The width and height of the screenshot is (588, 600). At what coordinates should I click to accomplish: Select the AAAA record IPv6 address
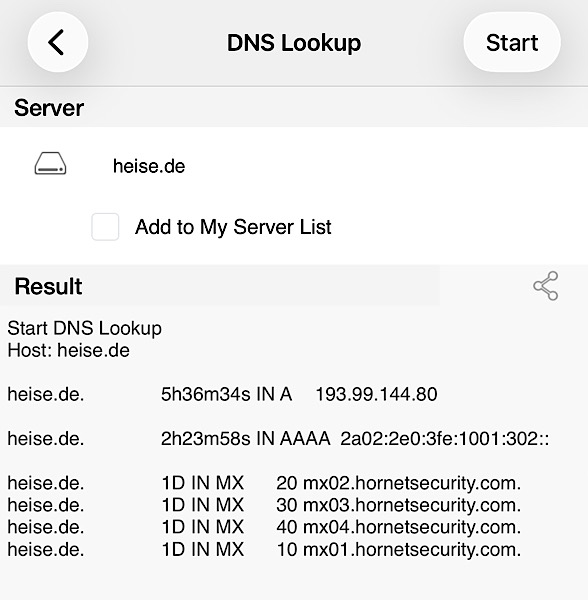click(x=445, y=439)
